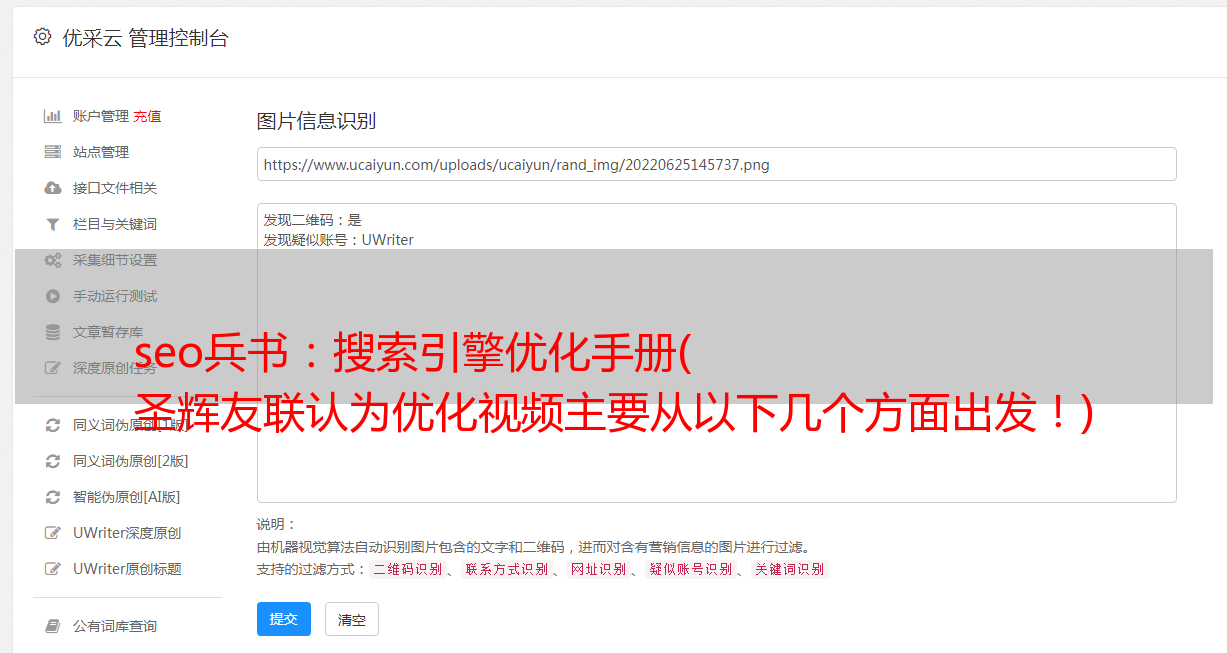1227x653 pixels.
Task: Open 手动运行测试 menu item
Action: pyautogui.click(x=115, y=296)
